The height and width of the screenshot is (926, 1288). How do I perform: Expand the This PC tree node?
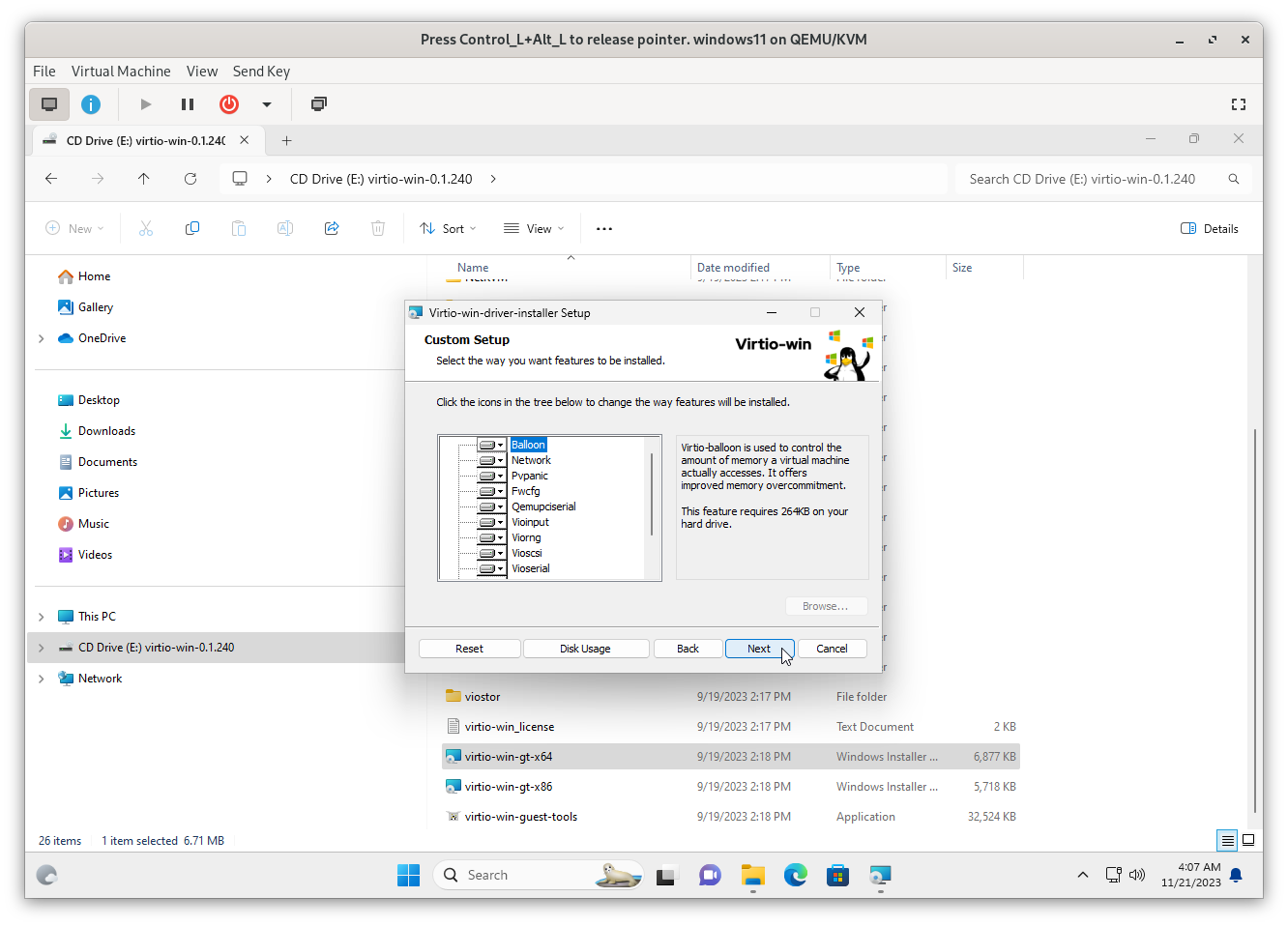(x=41, y=617)
